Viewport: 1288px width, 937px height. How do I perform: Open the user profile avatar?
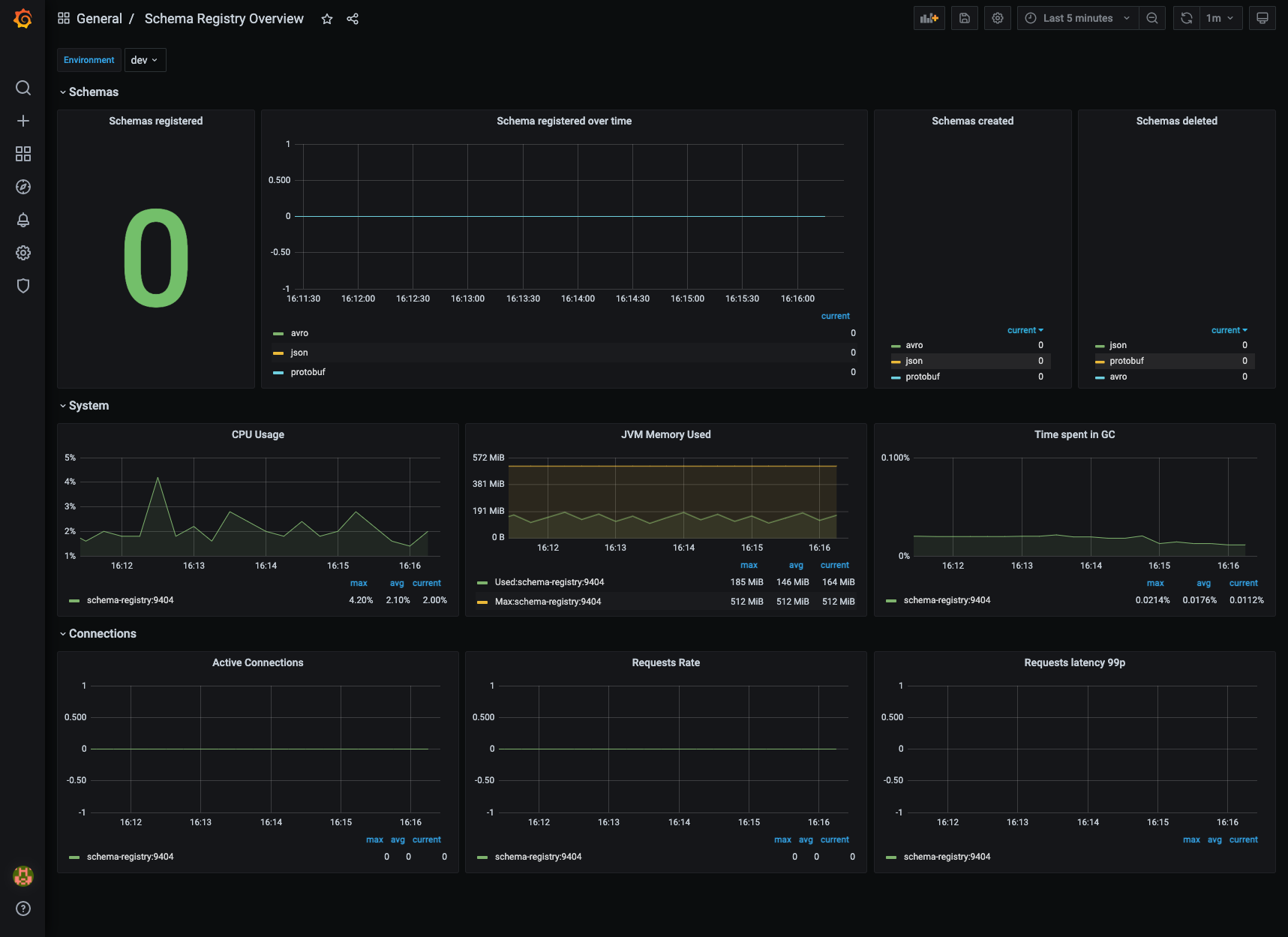tap(23, 875)
